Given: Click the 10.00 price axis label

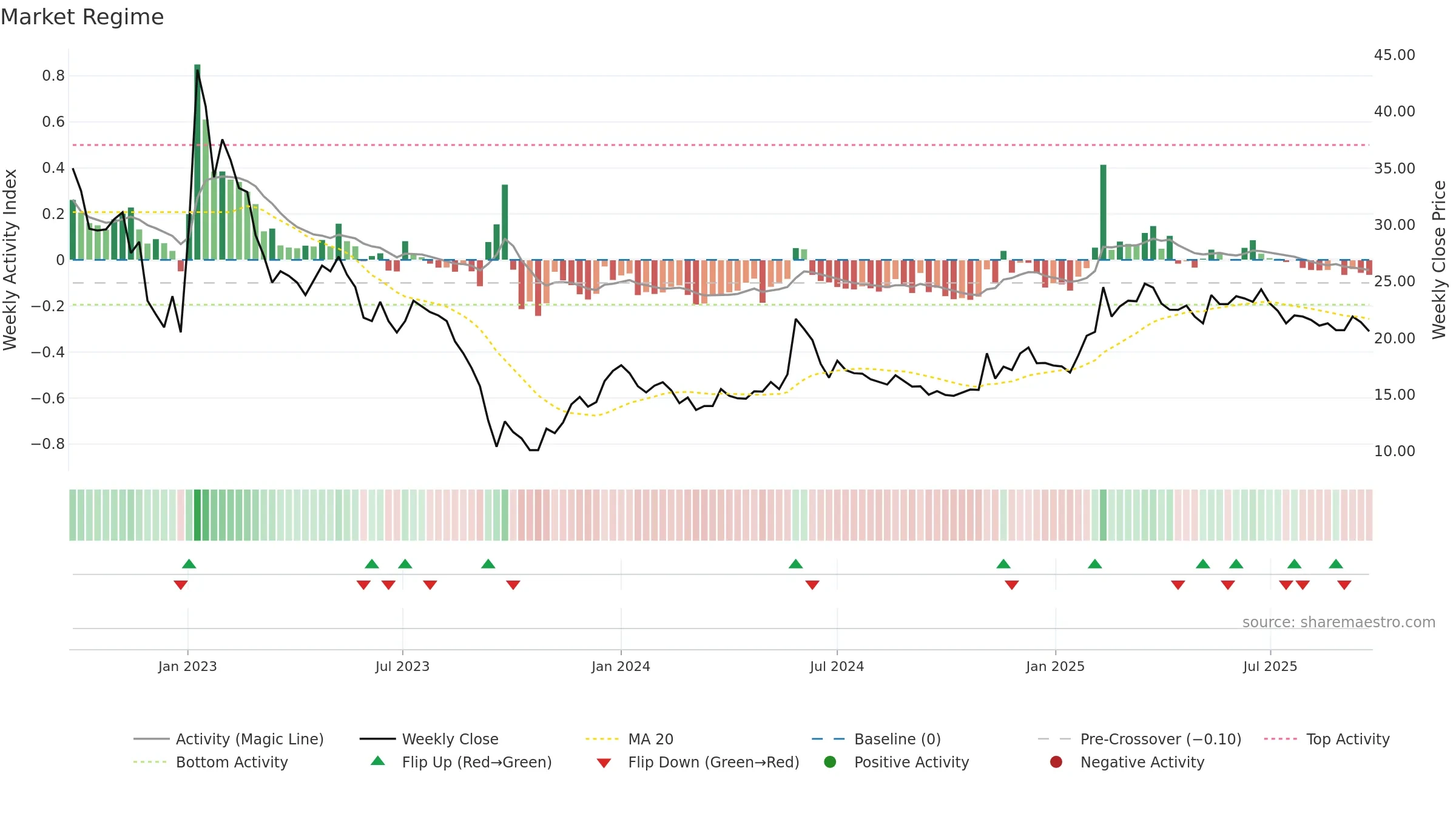Looking at the screenshot, I should tap(1394, 451).
